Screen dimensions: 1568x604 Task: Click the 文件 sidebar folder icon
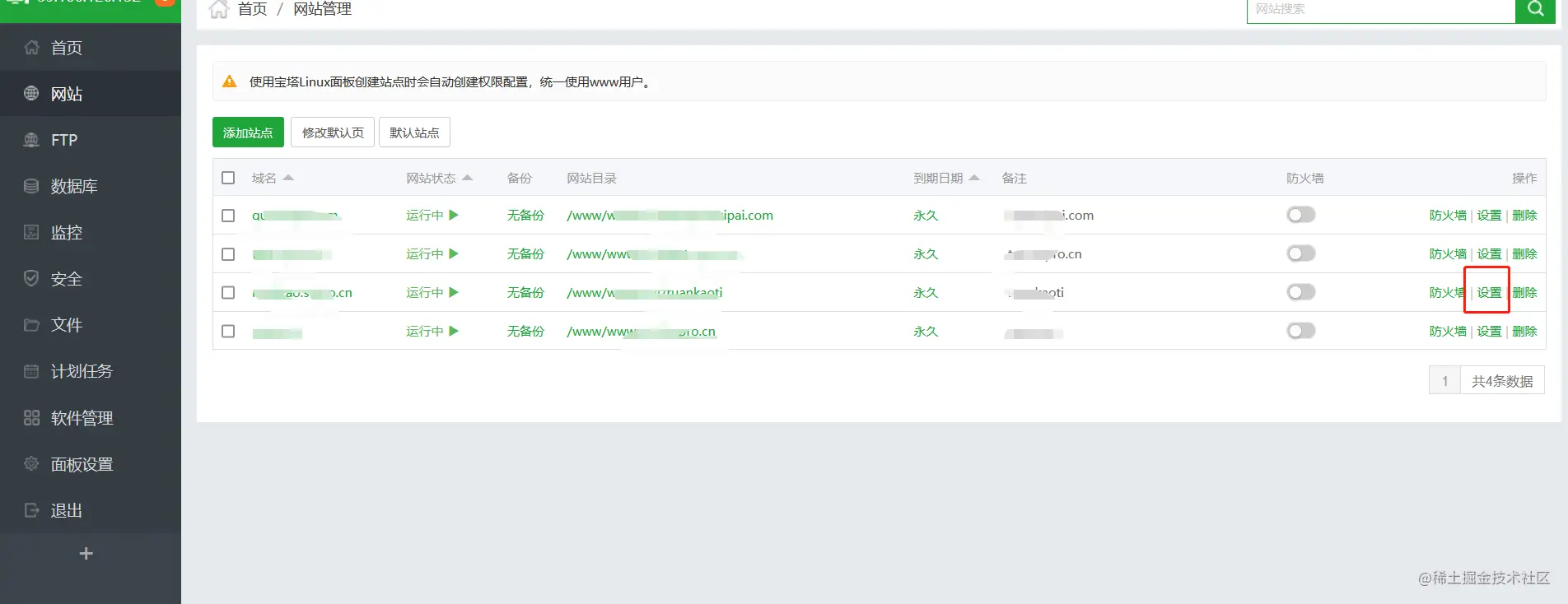tap(31, 325)
